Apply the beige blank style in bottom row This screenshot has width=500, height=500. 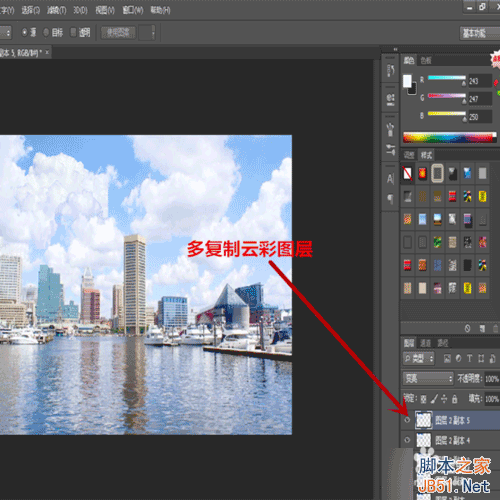point(422,288)
